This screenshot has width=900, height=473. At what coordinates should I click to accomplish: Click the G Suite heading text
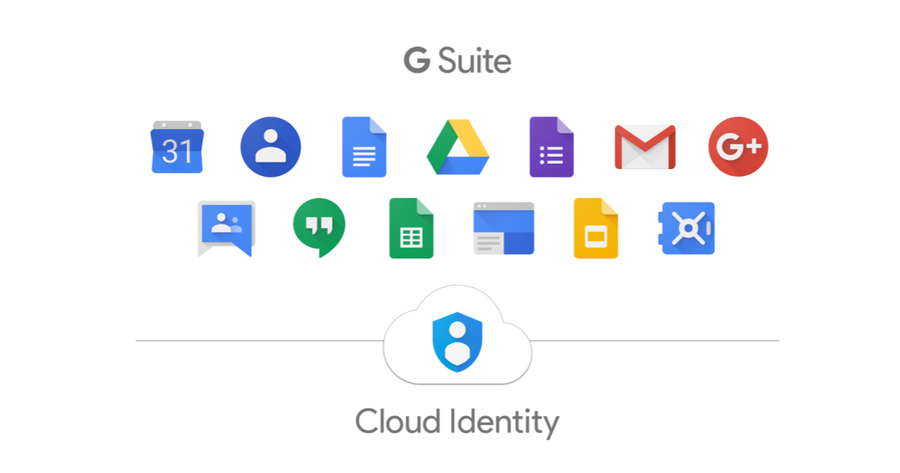coord(457,61)
